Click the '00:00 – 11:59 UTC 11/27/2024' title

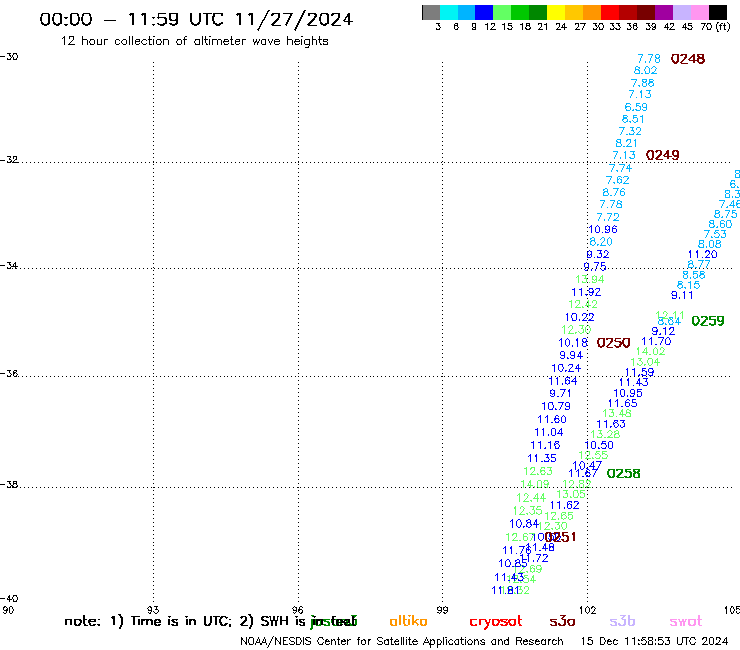pos(196,19)
